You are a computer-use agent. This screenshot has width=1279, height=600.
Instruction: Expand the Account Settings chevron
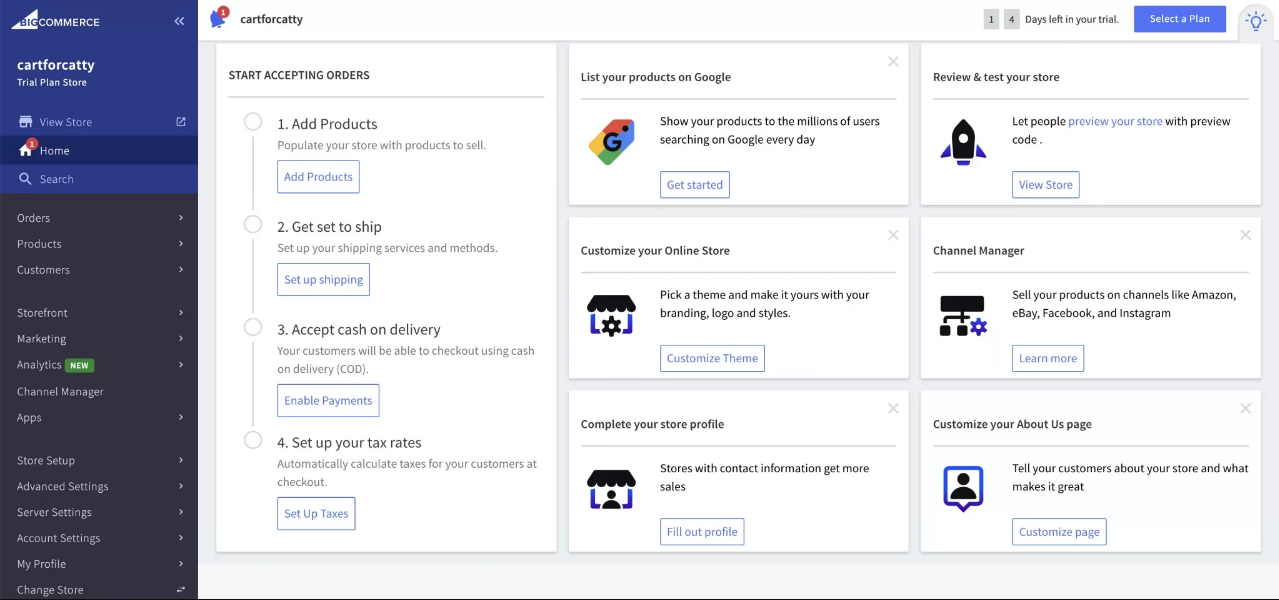click(x=181, y=538)
